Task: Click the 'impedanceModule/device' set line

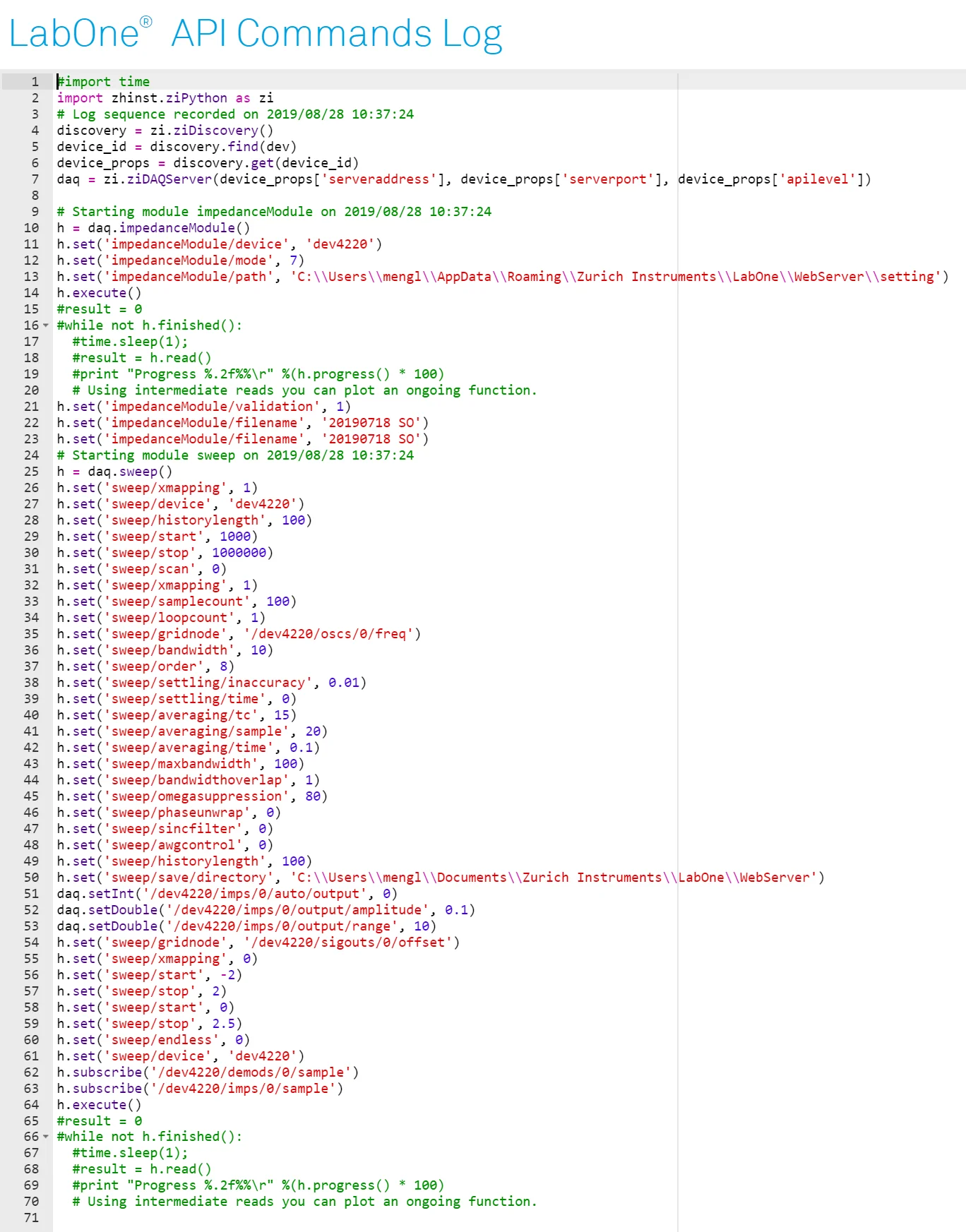Action: point(220,244)
